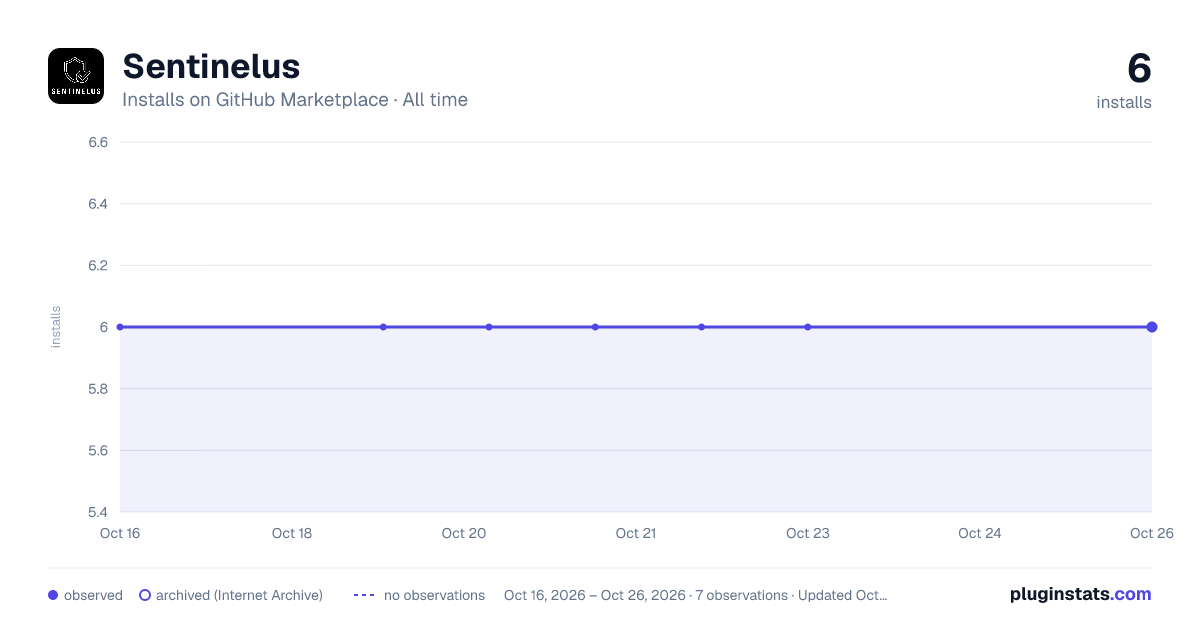Image resolution: width=1200 pixels, height=630 pixels.
Task: Click the vertical 'installs' axis title
Action: [56, 327]
